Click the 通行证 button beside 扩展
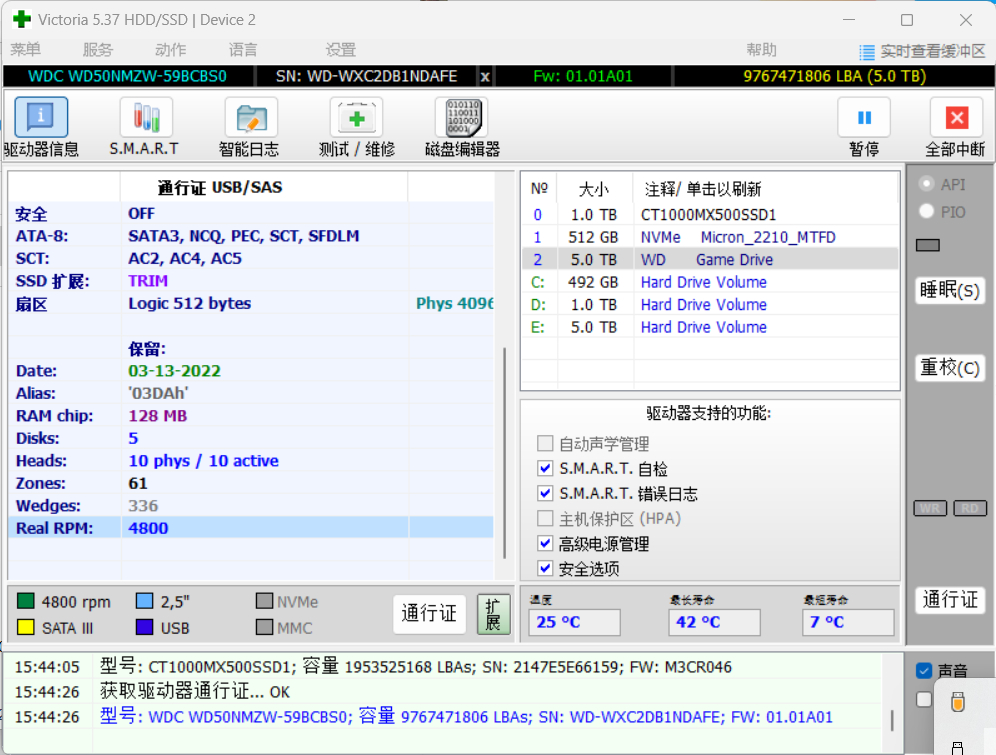The image size is (996, 755). 429,613
